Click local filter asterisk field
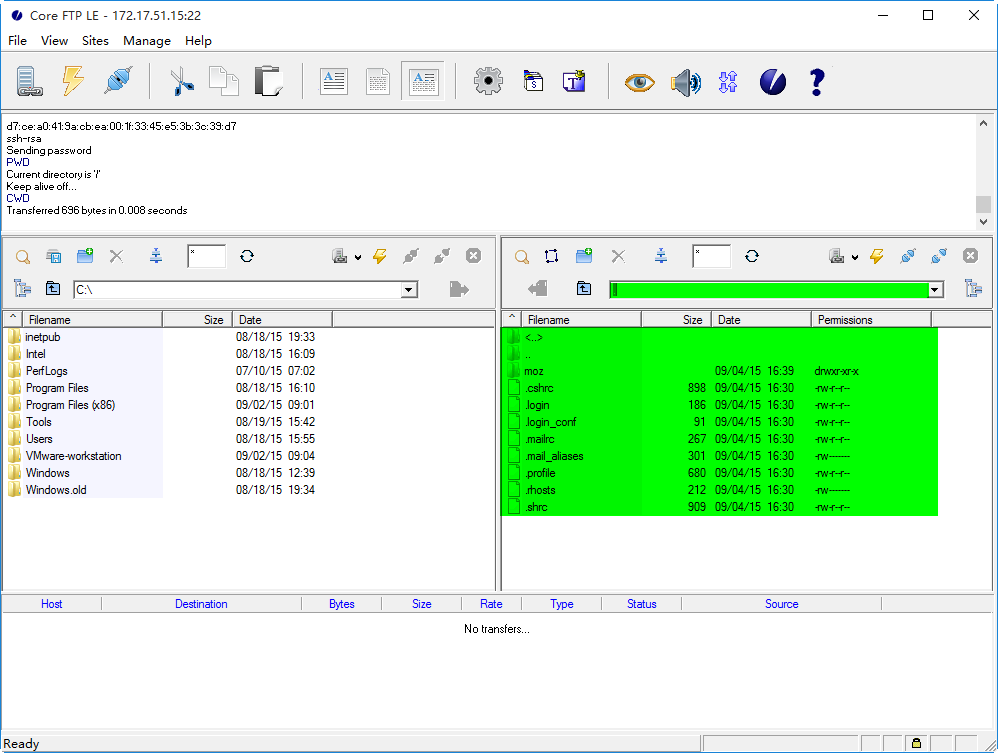The height and width of the screenshot is (753, 998). (x=207, y=257)
